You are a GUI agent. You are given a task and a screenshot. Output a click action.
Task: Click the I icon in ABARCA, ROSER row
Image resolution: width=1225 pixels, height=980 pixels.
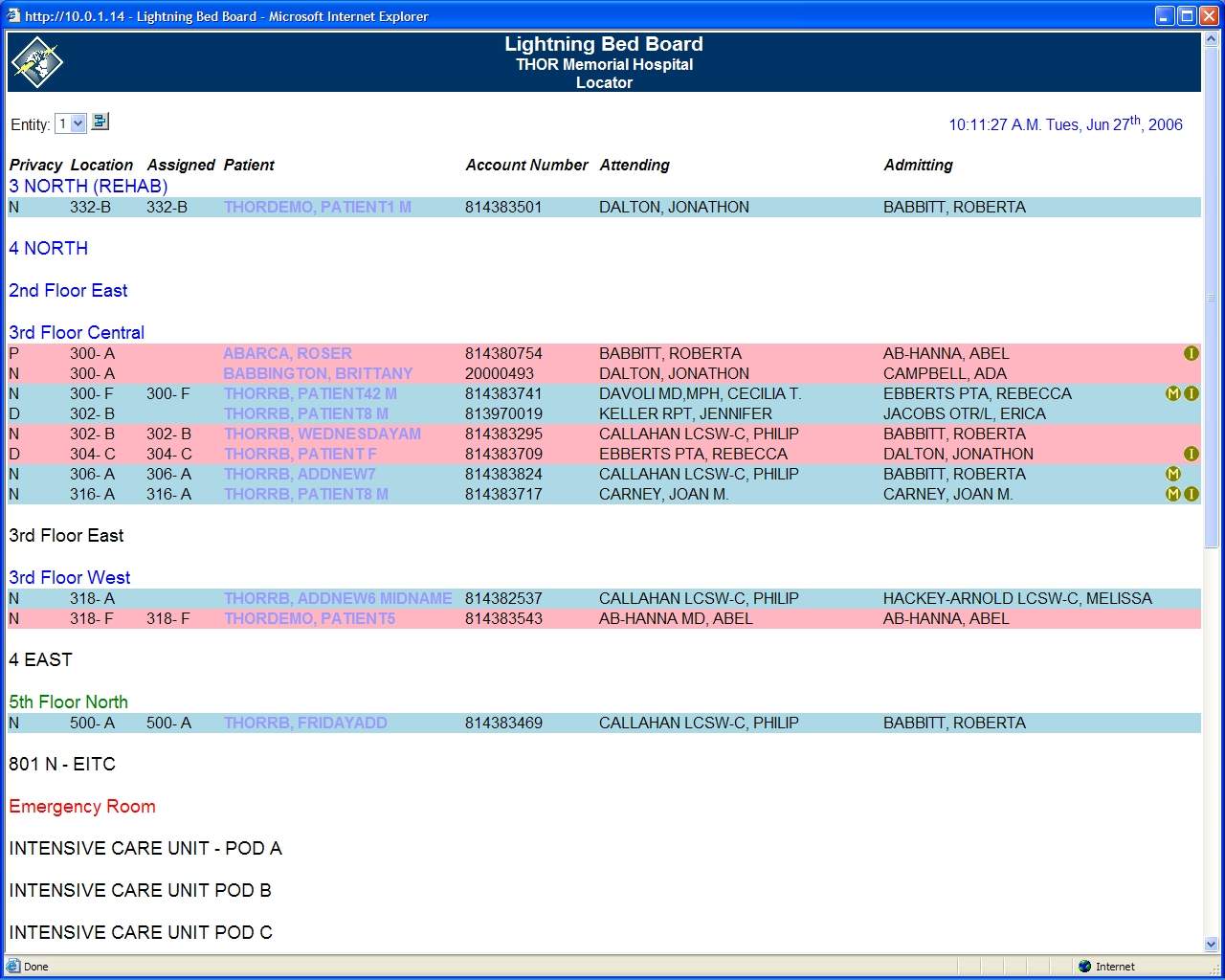pos(1191,353)
